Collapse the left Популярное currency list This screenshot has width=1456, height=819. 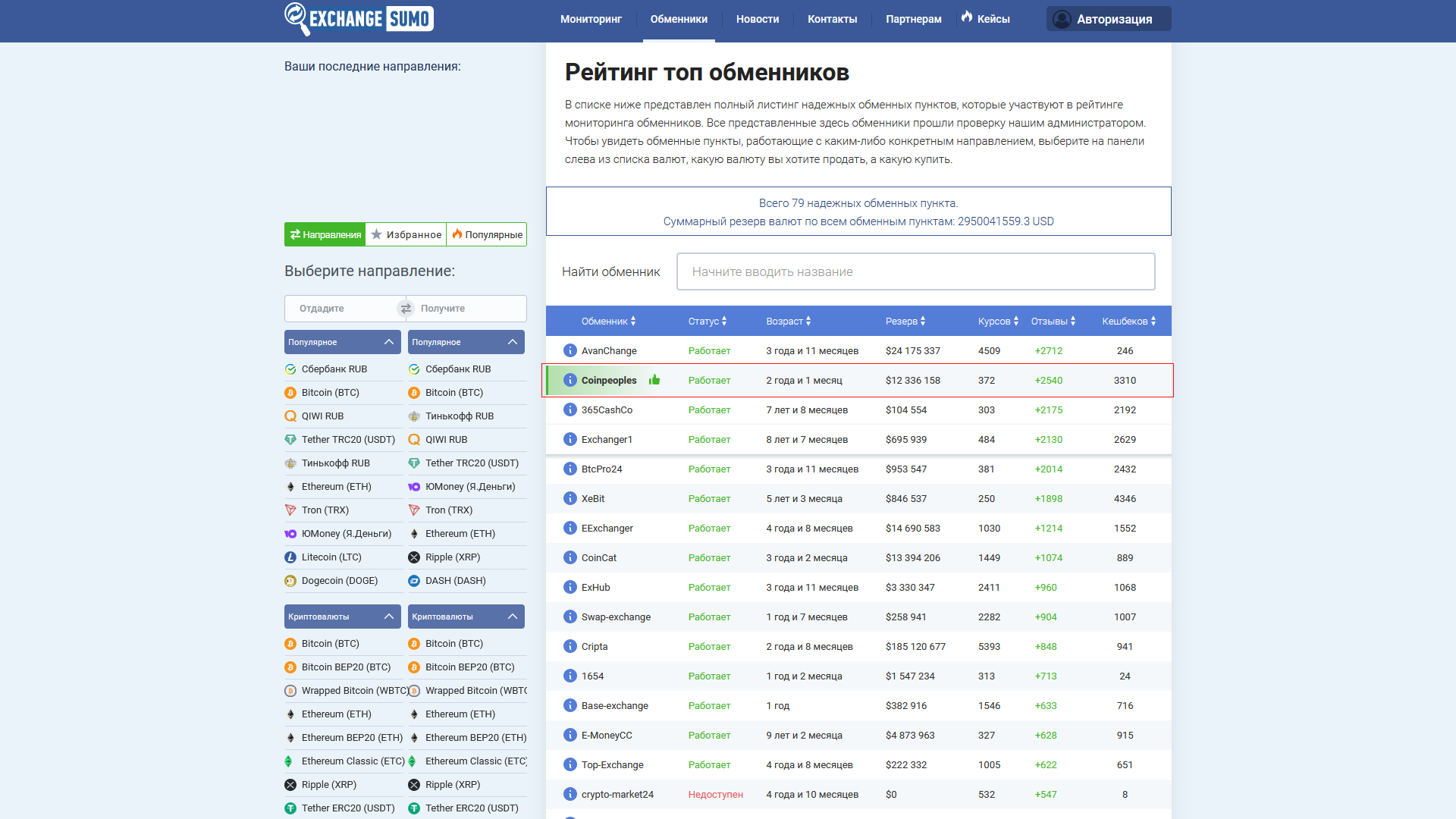coord(389,342)
